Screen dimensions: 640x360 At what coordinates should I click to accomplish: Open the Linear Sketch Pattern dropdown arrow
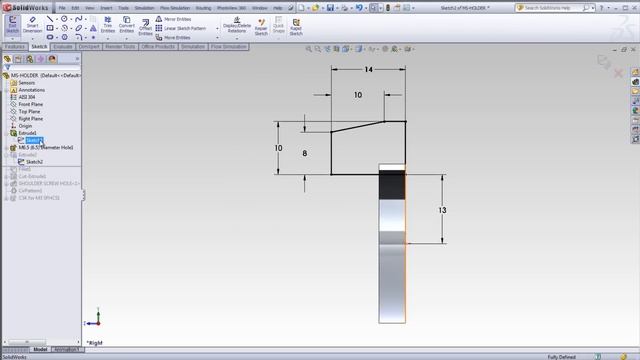point(217,29)
